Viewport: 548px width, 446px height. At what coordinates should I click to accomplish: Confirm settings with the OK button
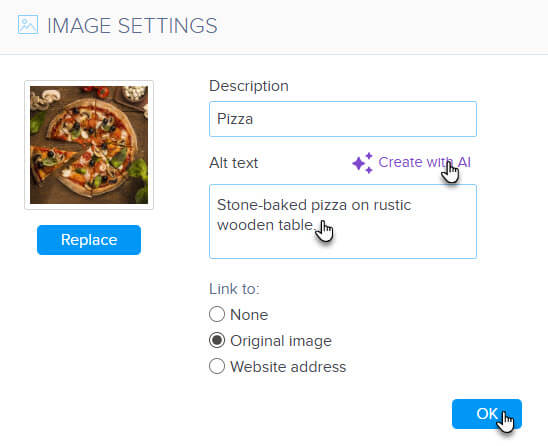coord(486,414)
